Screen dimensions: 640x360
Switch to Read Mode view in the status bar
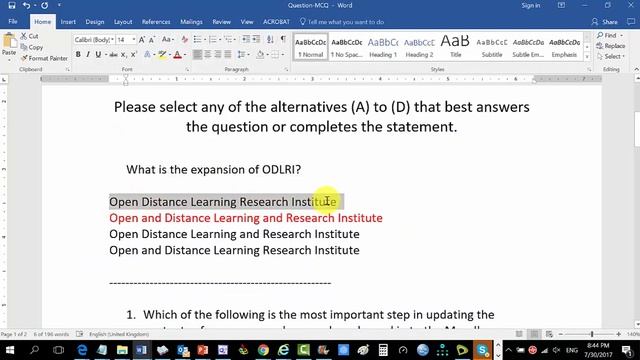pyautogui.click(x=519, y=334)
